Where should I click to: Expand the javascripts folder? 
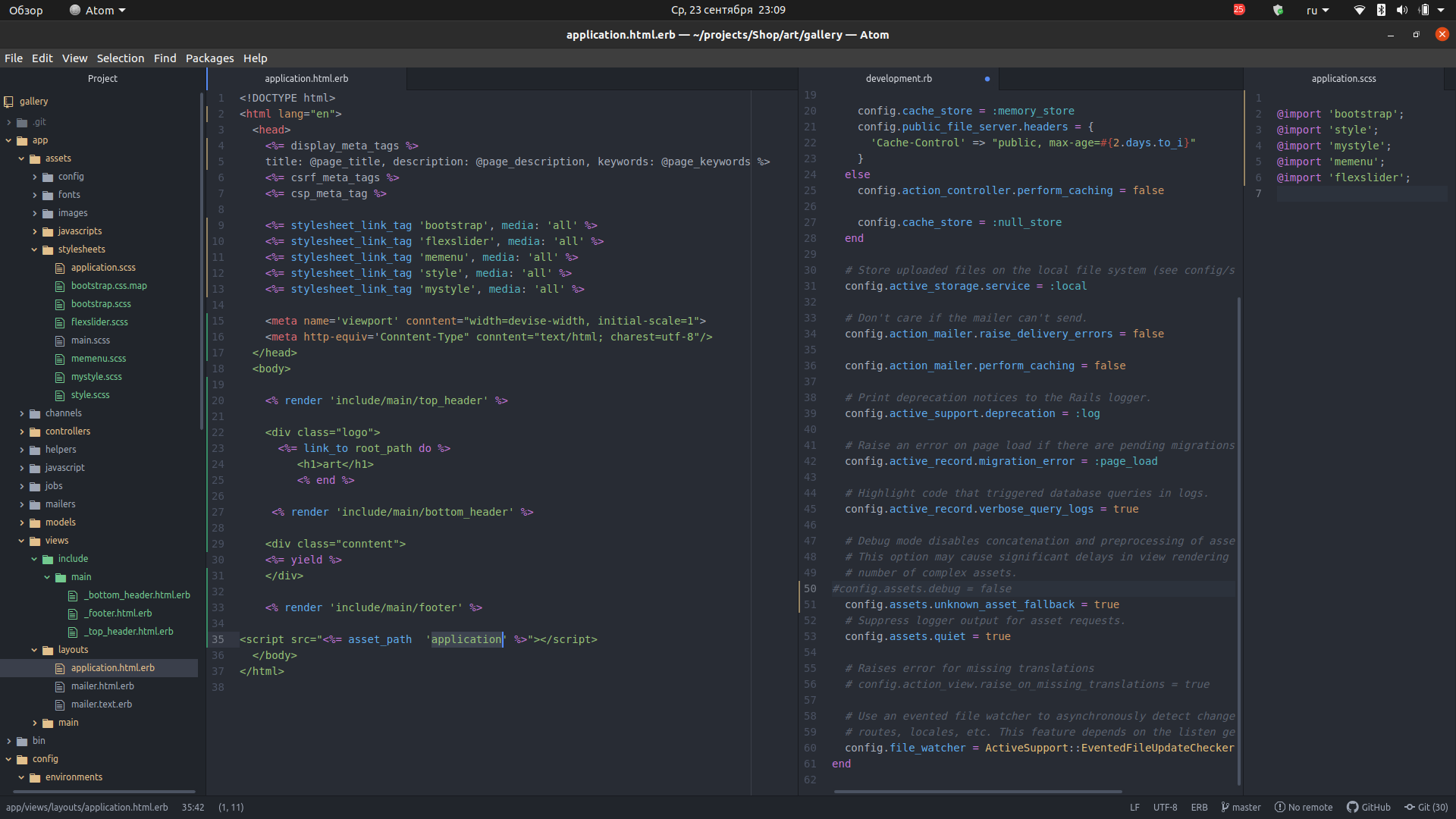coord(34,231)
